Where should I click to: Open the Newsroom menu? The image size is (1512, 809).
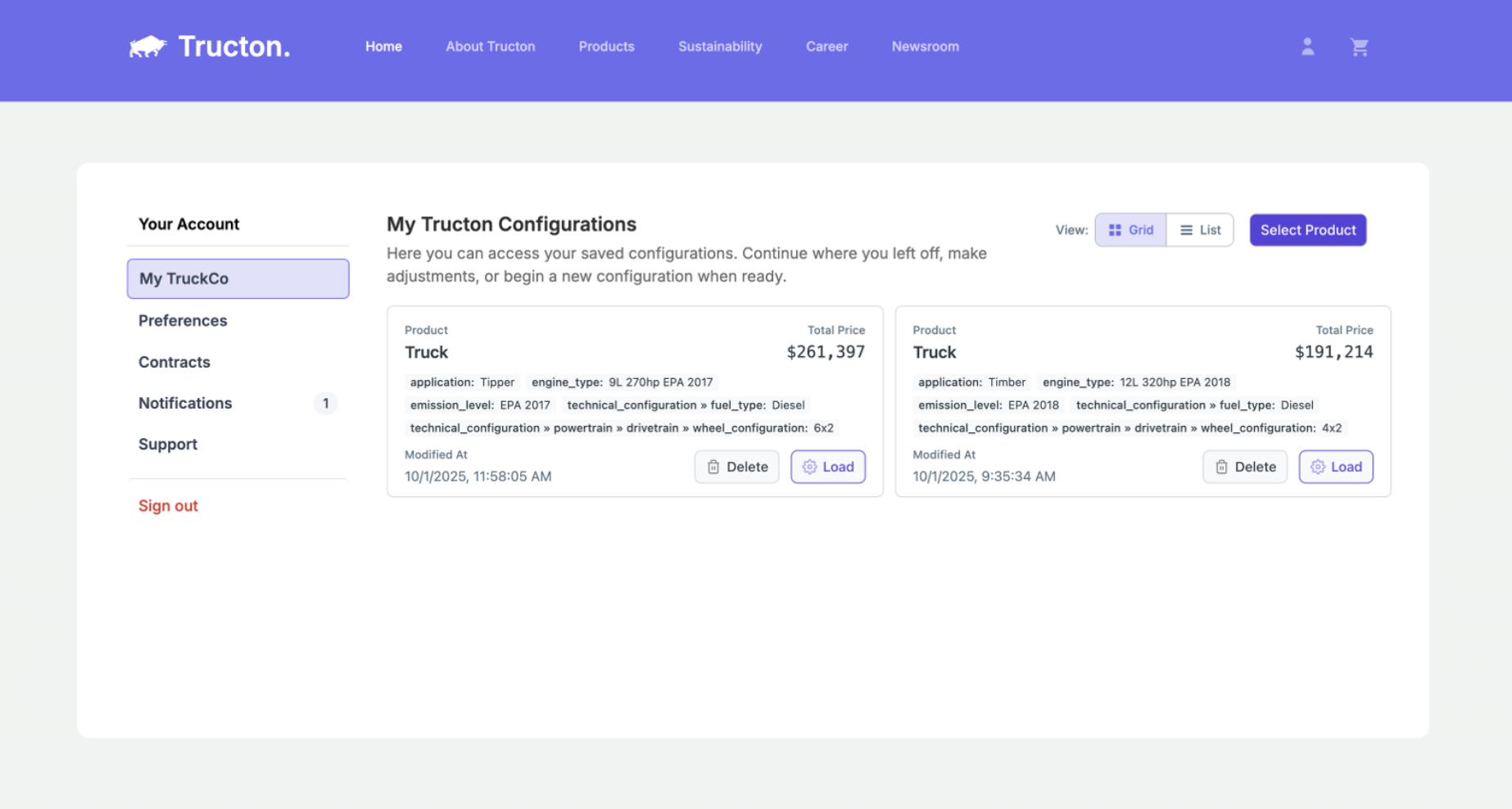pyautogui.click(x=925, y=47)
